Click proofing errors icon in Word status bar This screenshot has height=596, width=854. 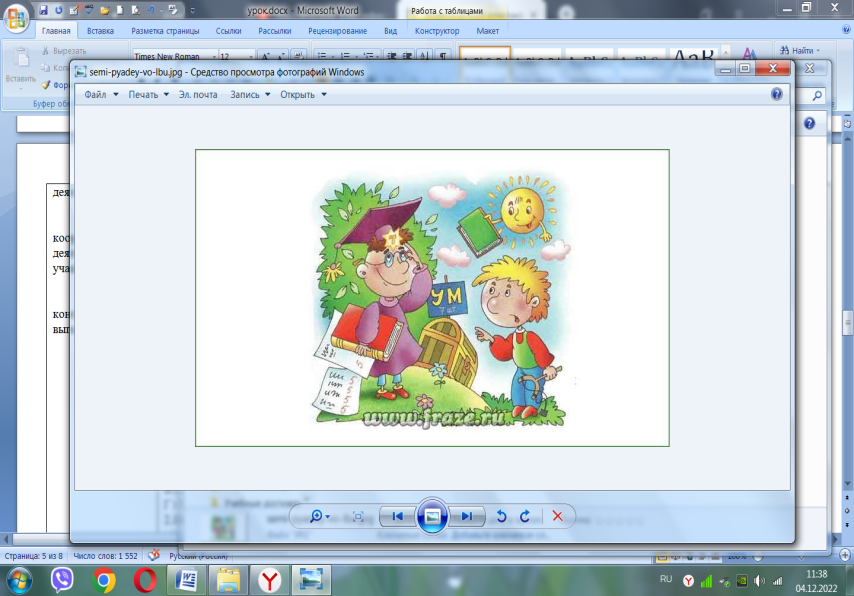point(154,556)
